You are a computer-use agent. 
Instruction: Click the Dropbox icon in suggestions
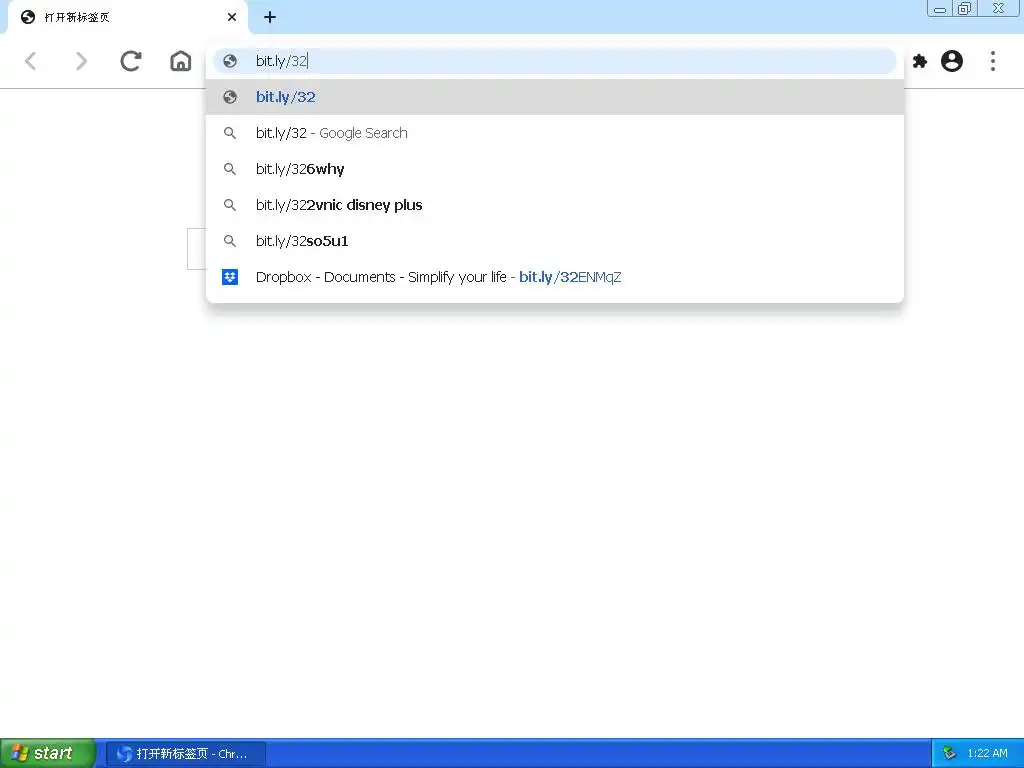pyautogui.click(x=230, y=277)
